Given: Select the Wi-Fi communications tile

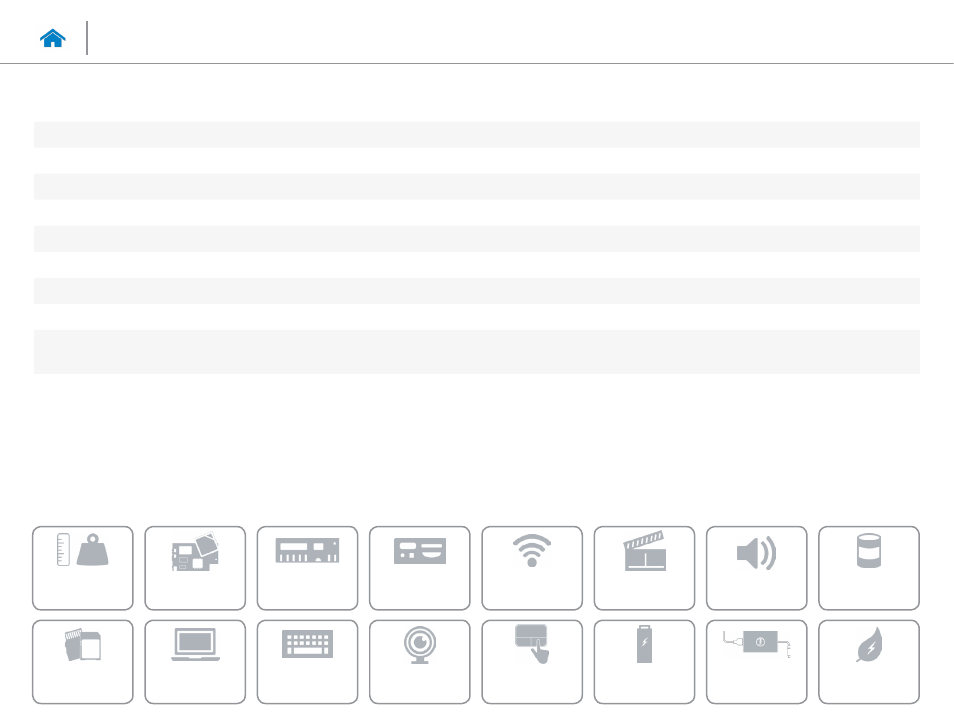Looking at the screenshot, I should click(x=532, y=568).
